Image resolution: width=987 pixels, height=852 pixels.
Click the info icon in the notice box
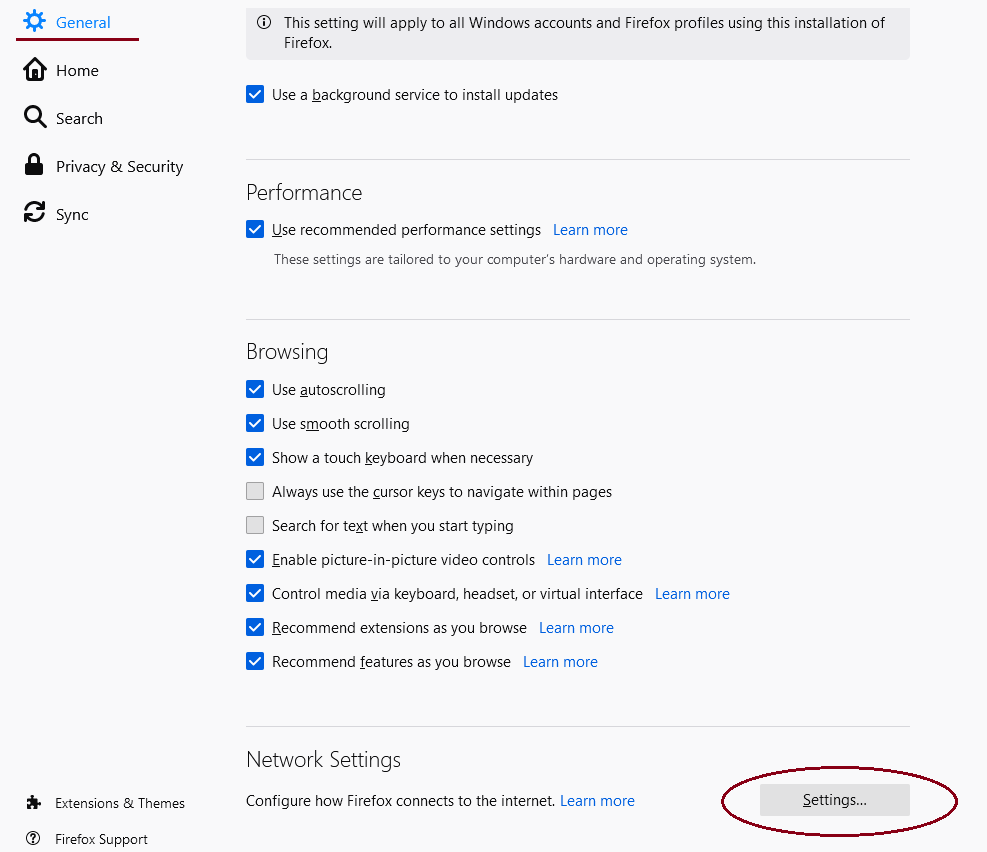tap(264, 23)
